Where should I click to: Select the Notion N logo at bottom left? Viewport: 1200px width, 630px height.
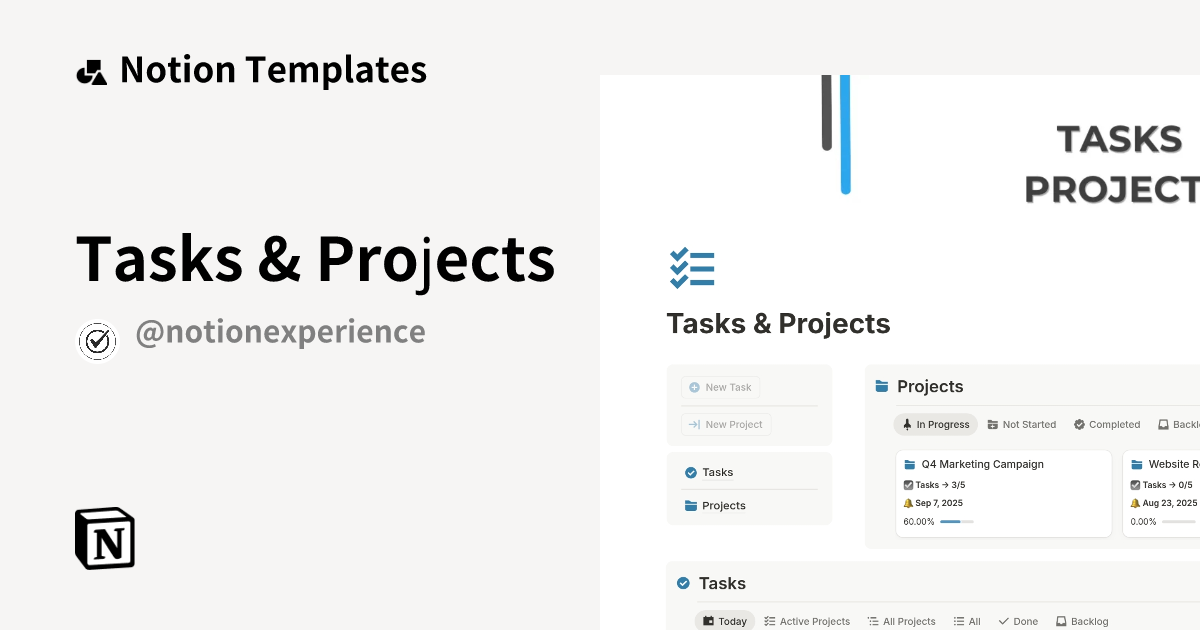click(104, 538)
